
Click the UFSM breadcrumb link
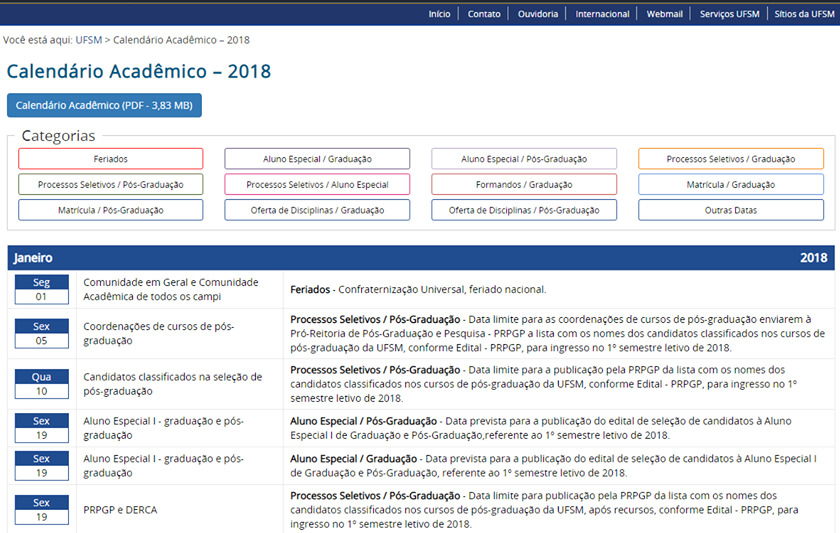coord(89,40)
